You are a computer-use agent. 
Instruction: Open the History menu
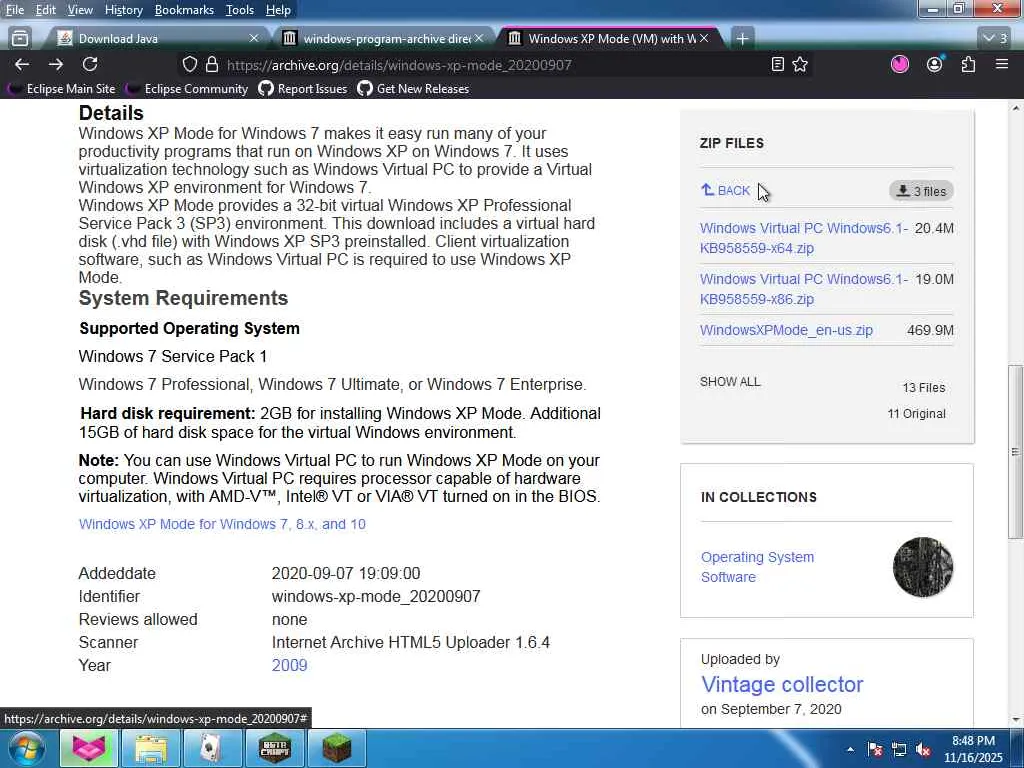(x=123, y=10)
